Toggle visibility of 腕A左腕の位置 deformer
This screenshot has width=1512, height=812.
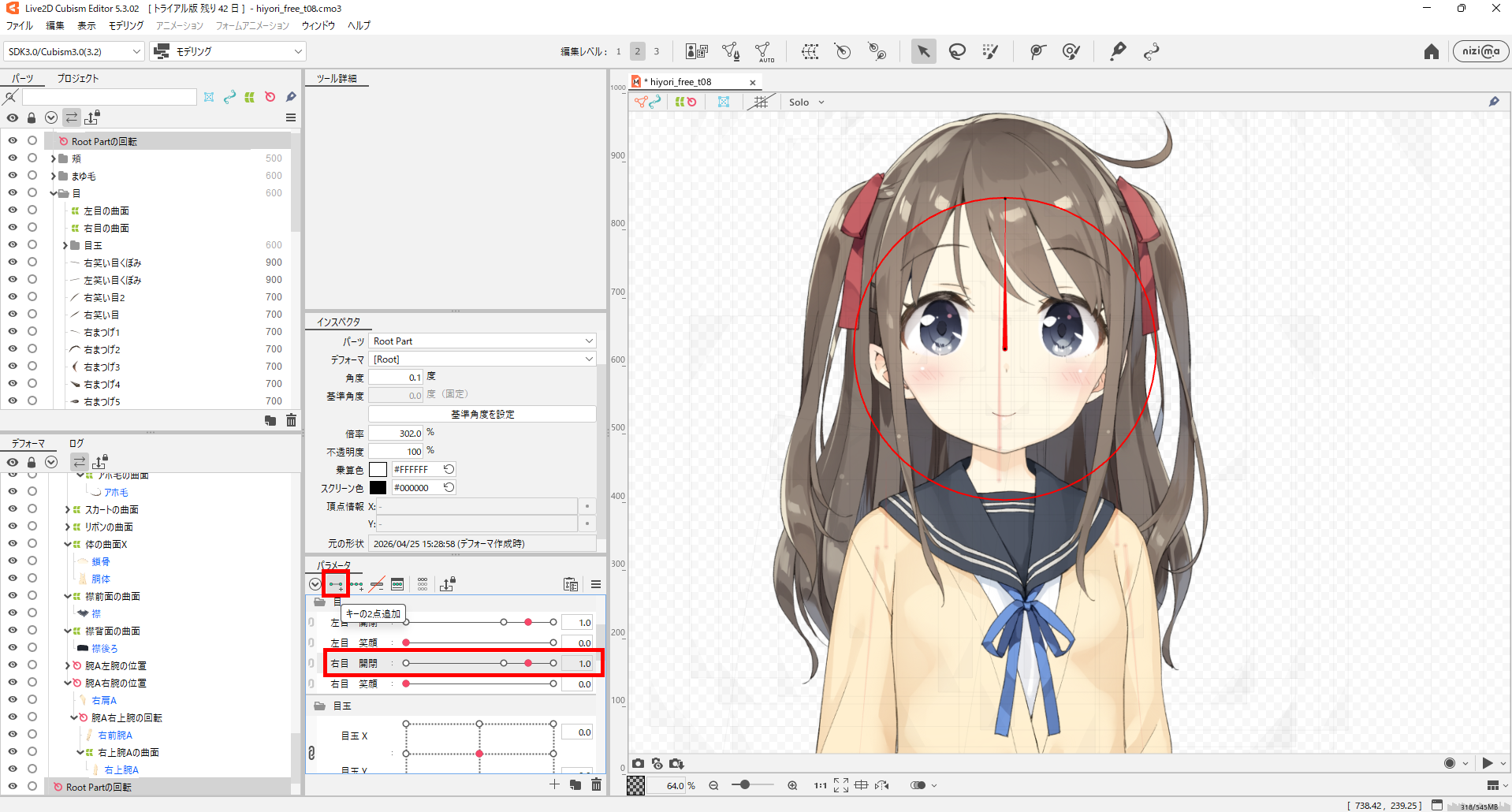point(13,665)
